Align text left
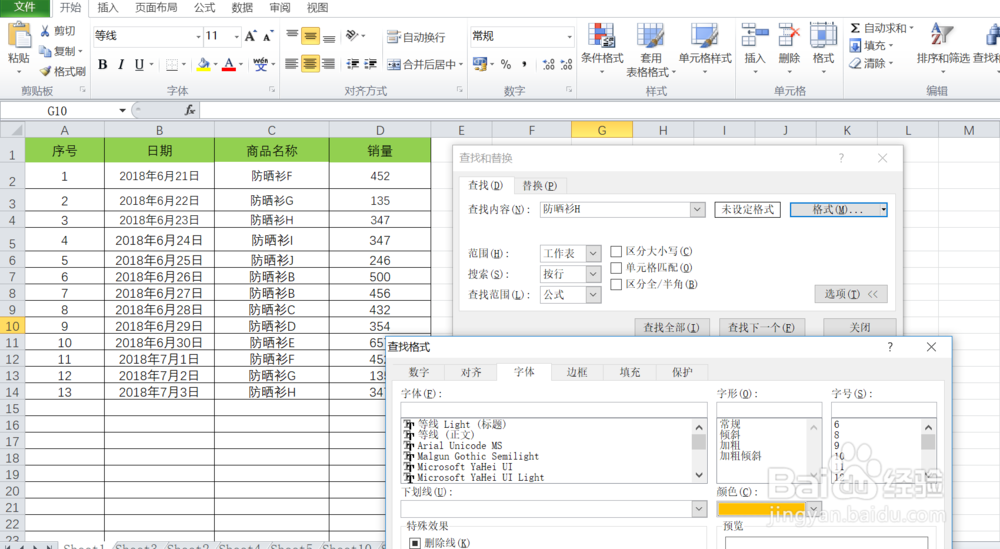The width and height of the screenshot is (1000, 549). click(x=291, y=64)
